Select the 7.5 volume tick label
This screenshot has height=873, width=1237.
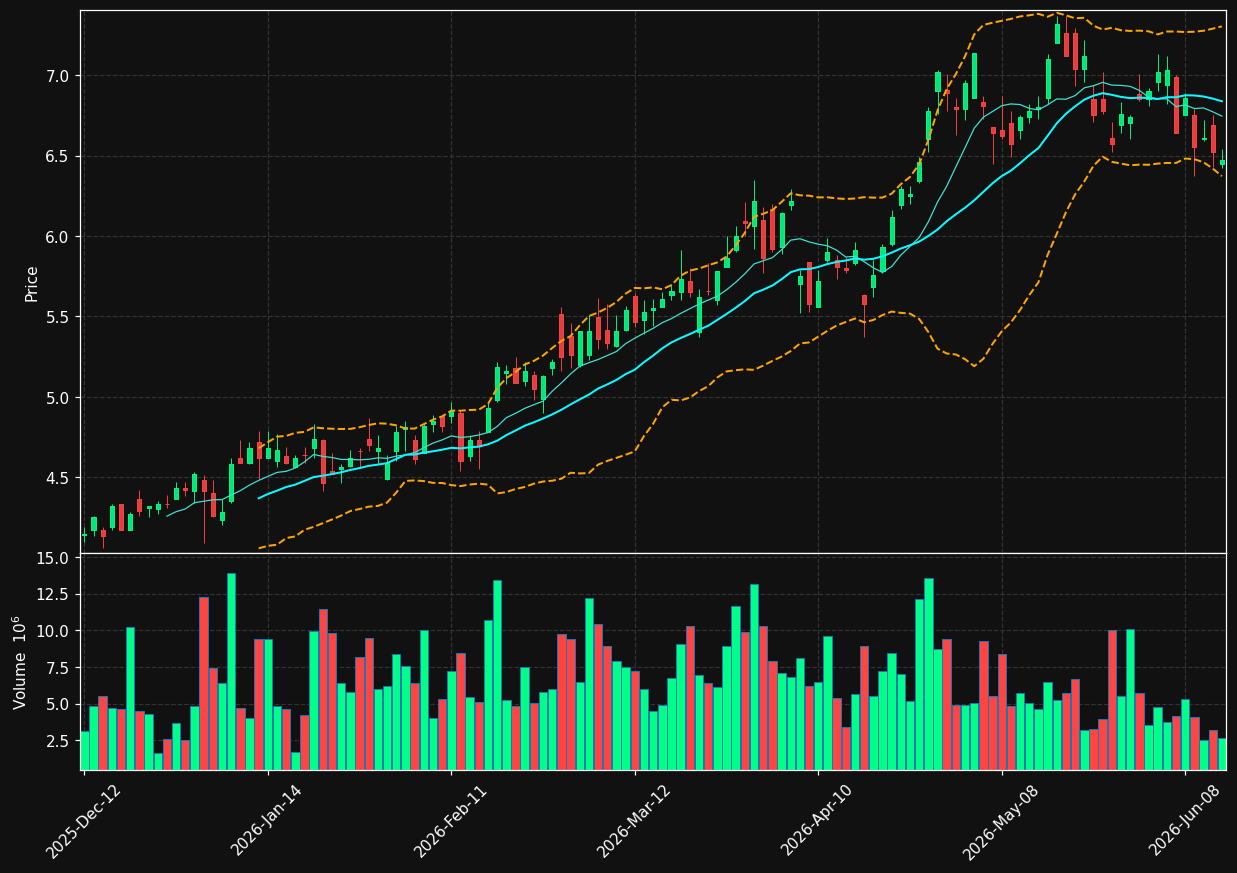click(x=57, y=668)
